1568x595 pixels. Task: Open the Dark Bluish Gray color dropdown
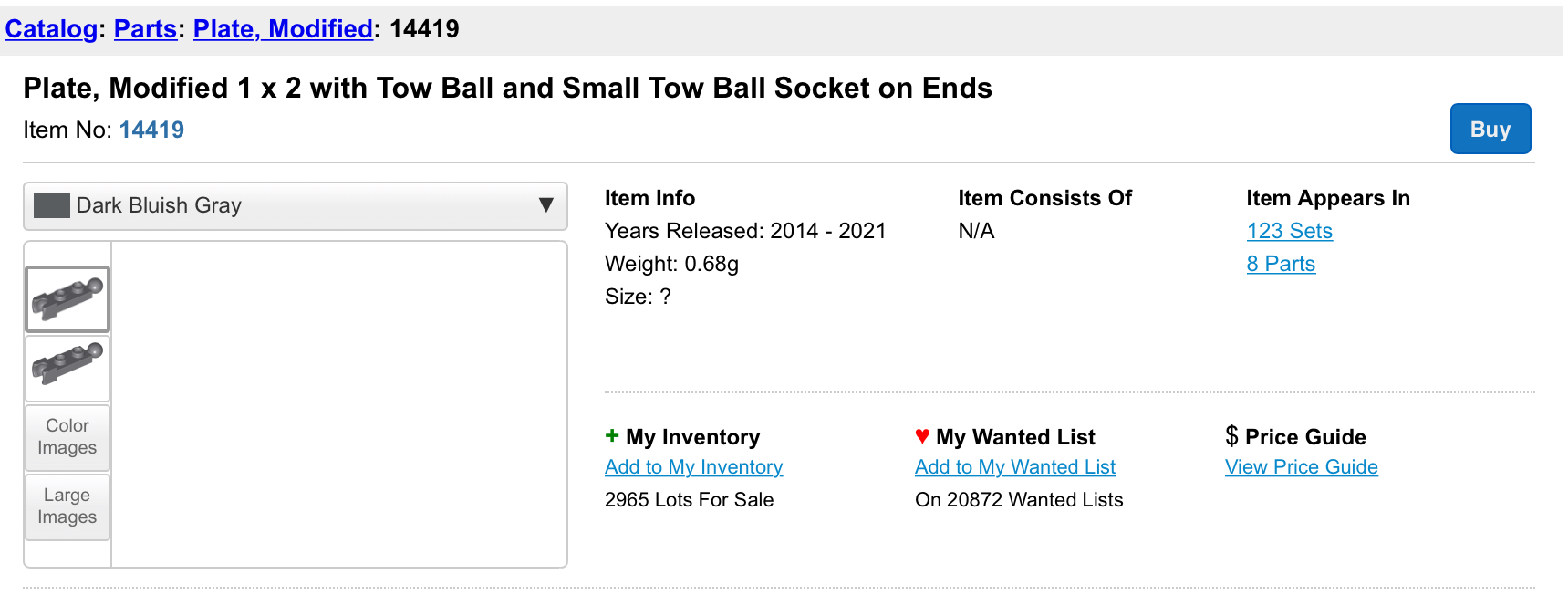tap(295, 206)
